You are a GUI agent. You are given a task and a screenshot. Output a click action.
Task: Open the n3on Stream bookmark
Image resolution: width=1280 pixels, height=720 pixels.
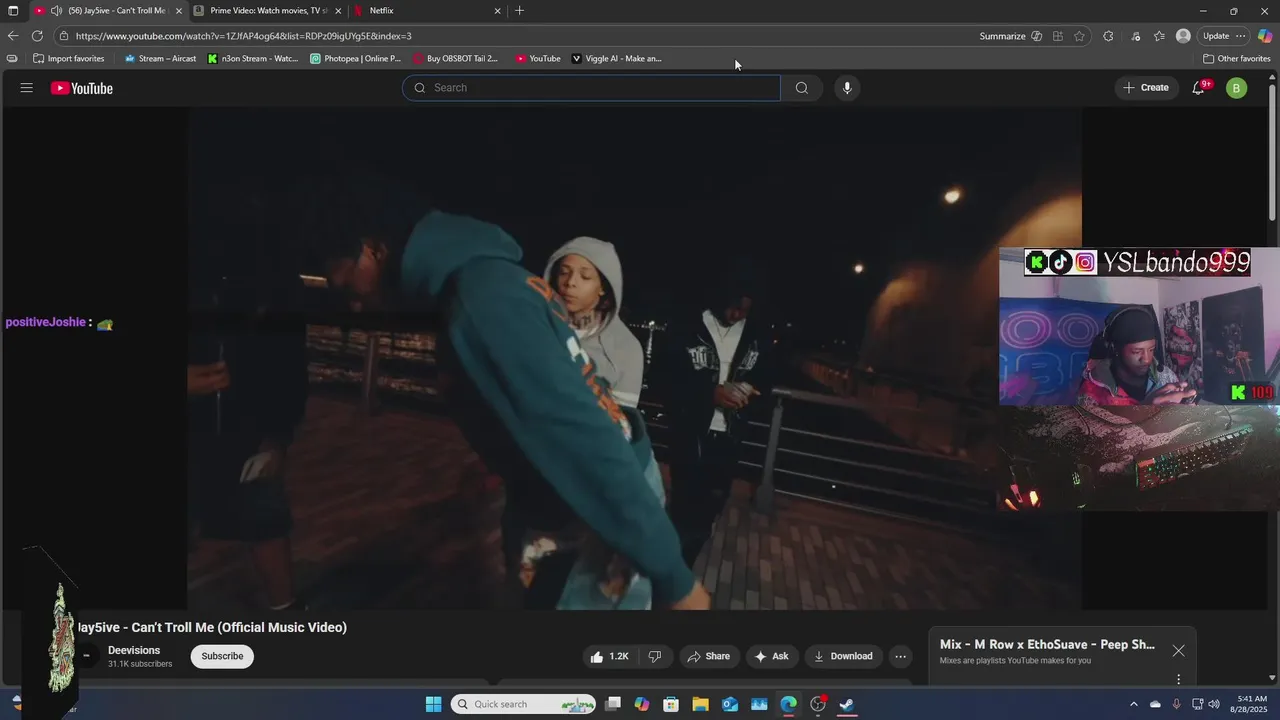tap(253, 59)
